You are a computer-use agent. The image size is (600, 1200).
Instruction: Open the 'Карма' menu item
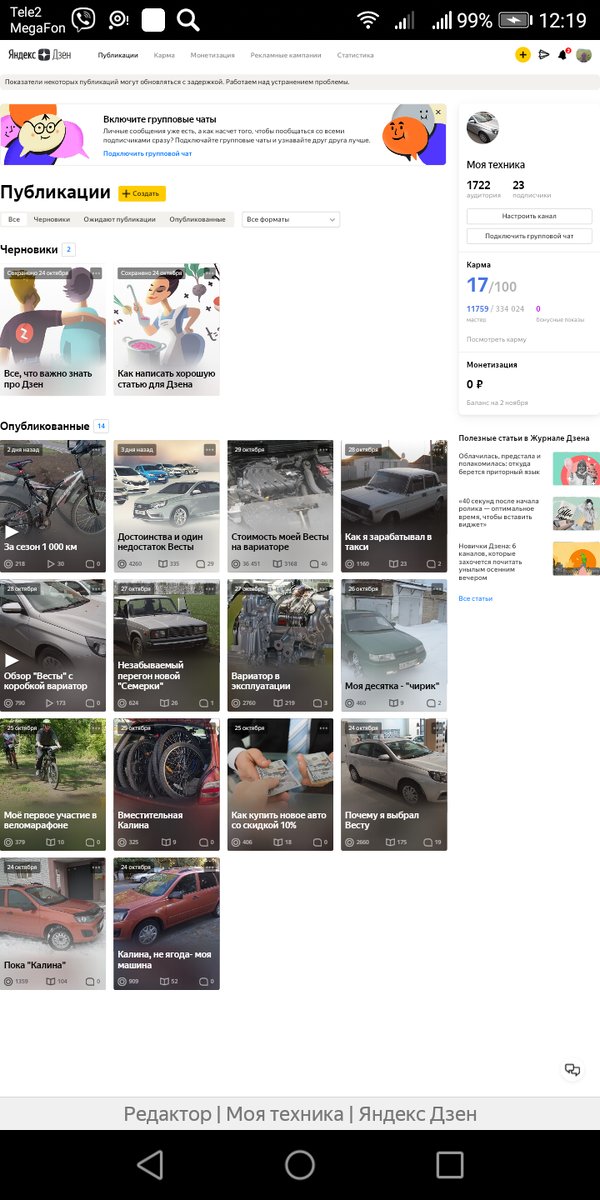[164, 56]
